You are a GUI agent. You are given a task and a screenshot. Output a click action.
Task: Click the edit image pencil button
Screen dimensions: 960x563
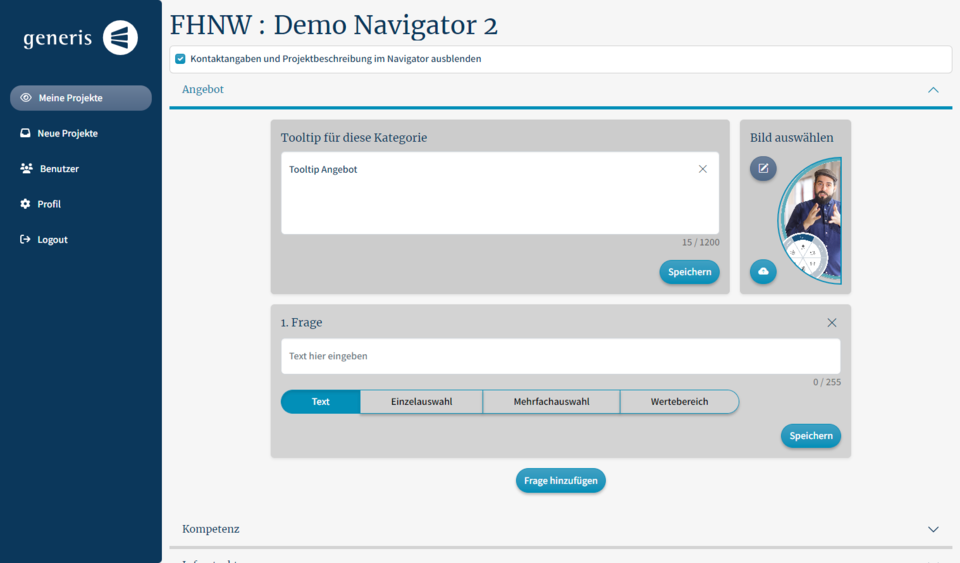pos(763,168)
